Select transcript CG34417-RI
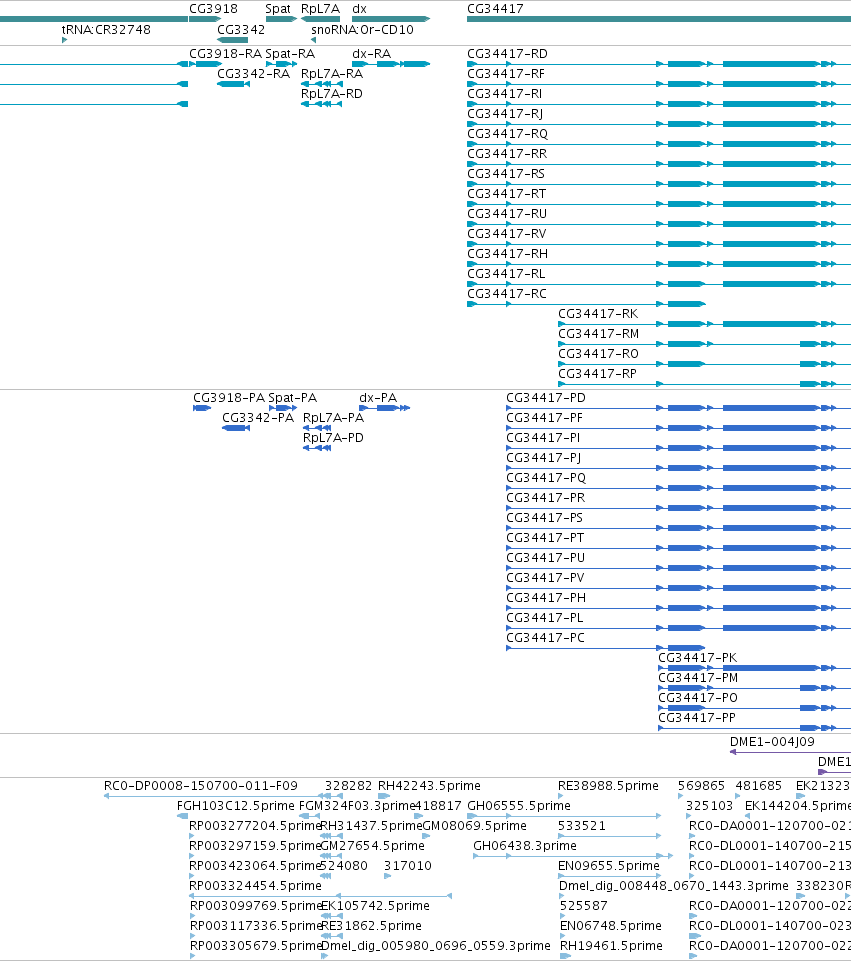The height and width of the screenshot is (961, 851). pyautogui.click(x=504, y=94)
